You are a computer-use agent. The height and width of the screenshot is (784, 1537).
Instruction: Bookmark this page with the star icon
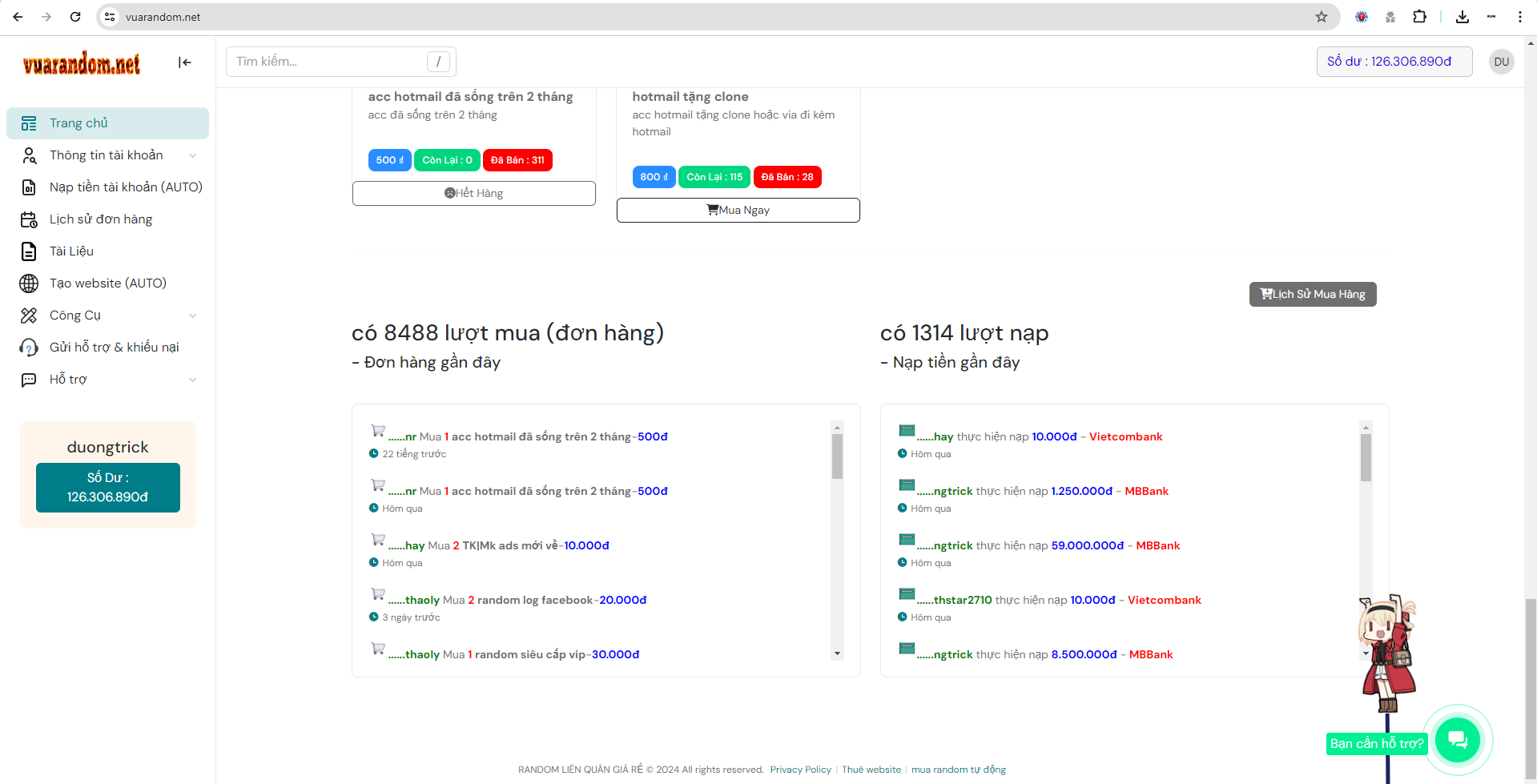1322,17
